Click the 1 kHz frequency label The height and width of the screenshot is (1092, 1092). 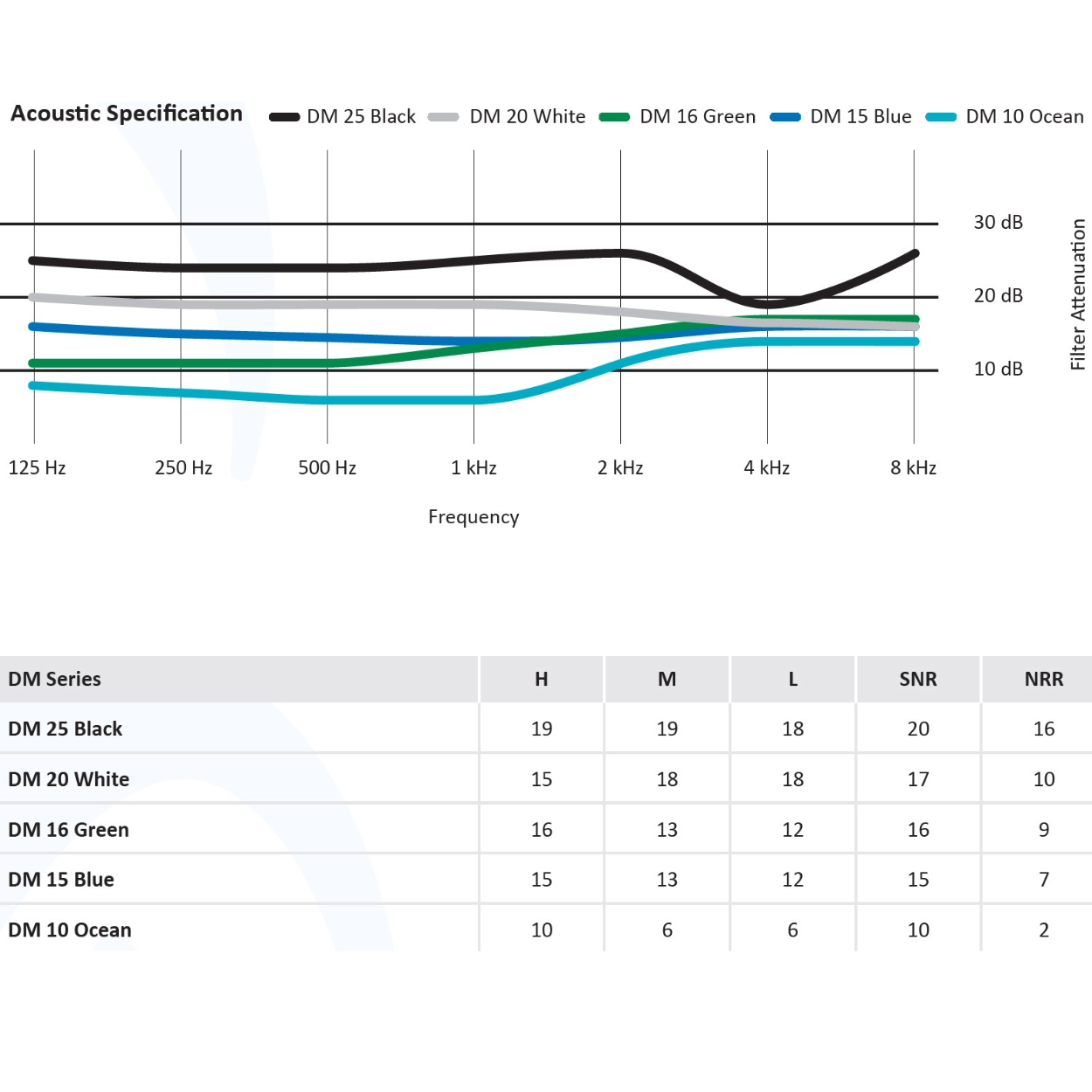(x=473, y=467)
